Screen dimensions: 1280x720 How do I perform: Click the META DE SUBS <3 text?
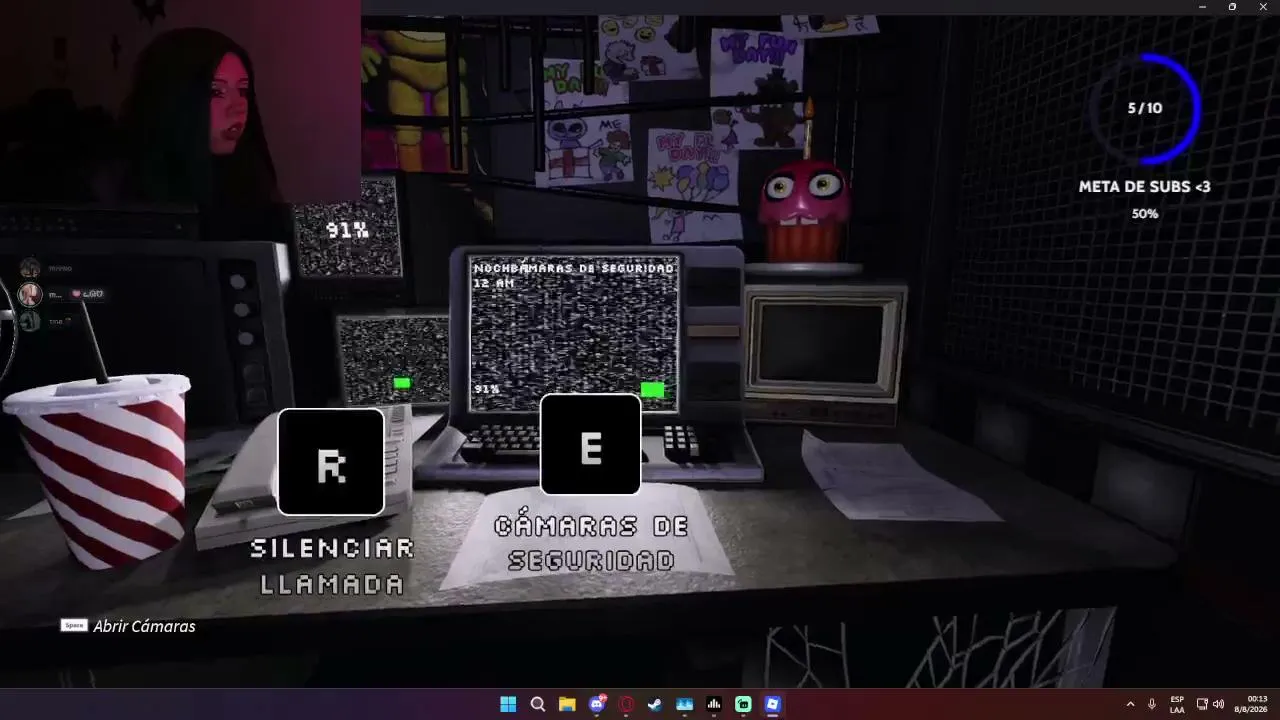tap(1144, 187)
